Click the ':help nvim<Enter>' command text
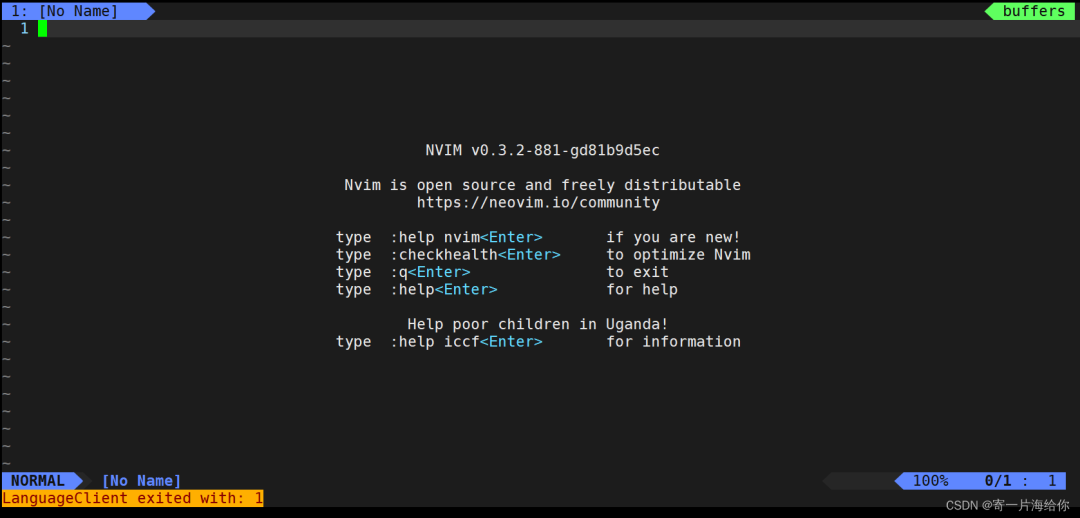The width and height of the screenshot is (1080, 518). (466, 238)
